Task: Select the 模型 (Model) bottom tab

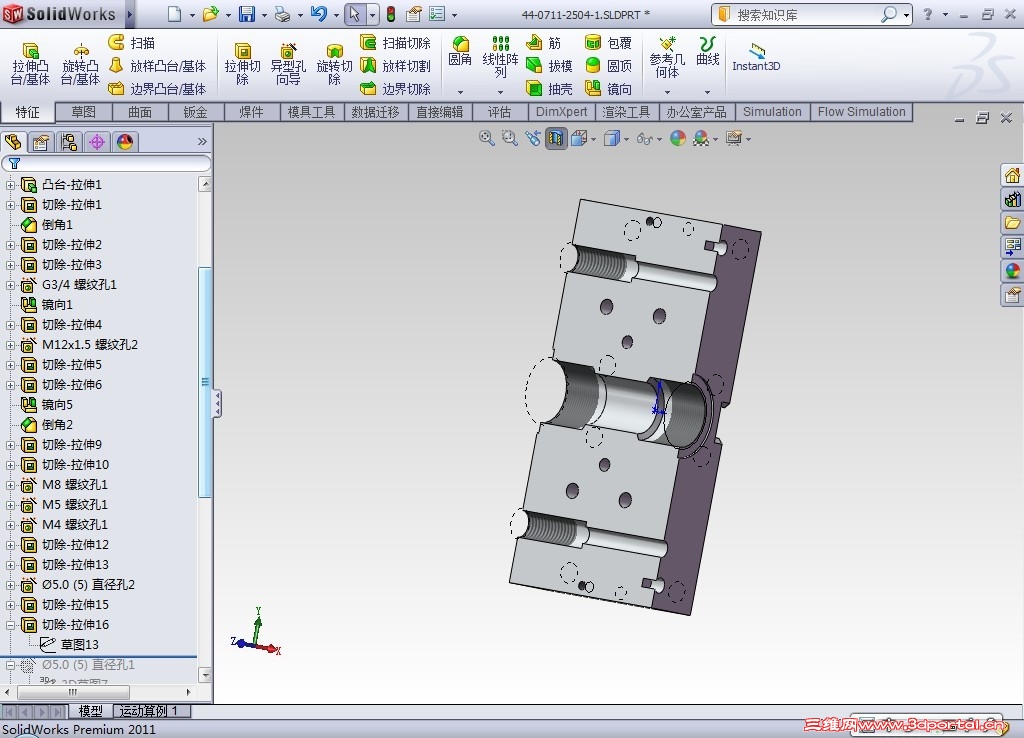Action: (x=91, y=711)
